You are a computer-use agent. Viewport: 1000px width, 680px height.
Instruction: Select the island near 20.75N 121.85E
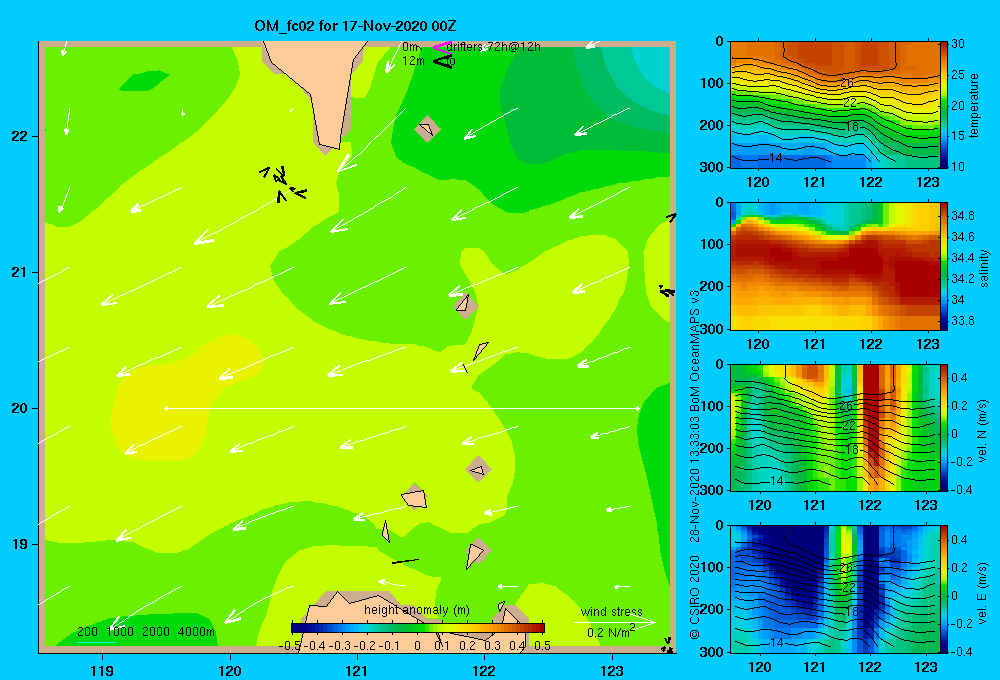465,305
